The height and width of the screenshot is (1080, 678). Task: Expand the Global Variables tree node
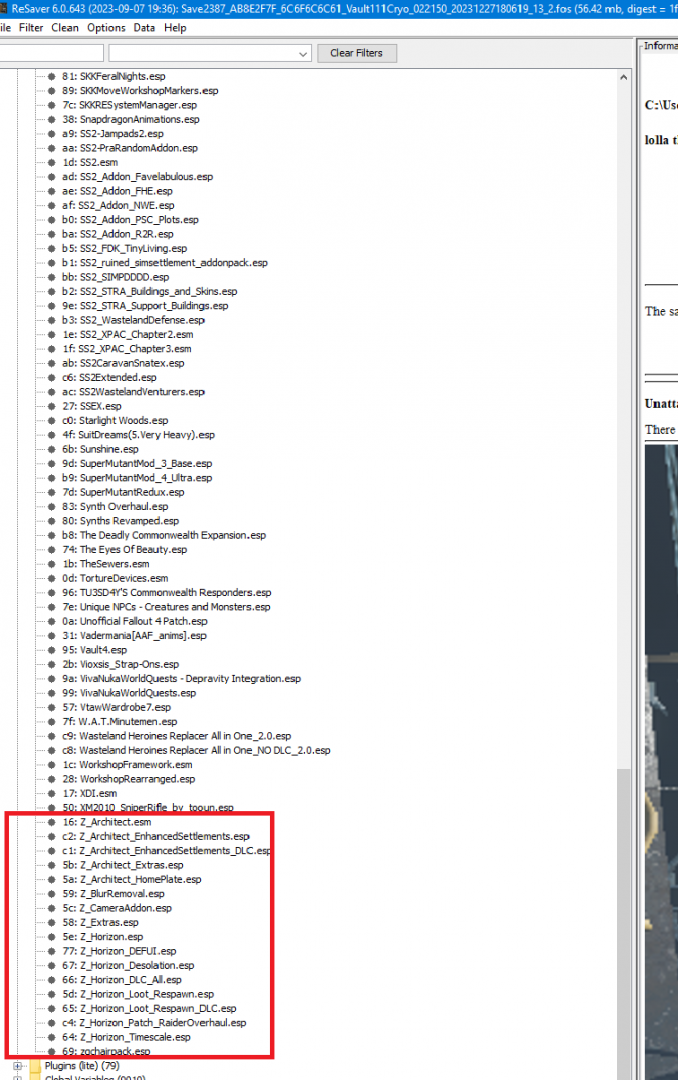(17, 1079)
